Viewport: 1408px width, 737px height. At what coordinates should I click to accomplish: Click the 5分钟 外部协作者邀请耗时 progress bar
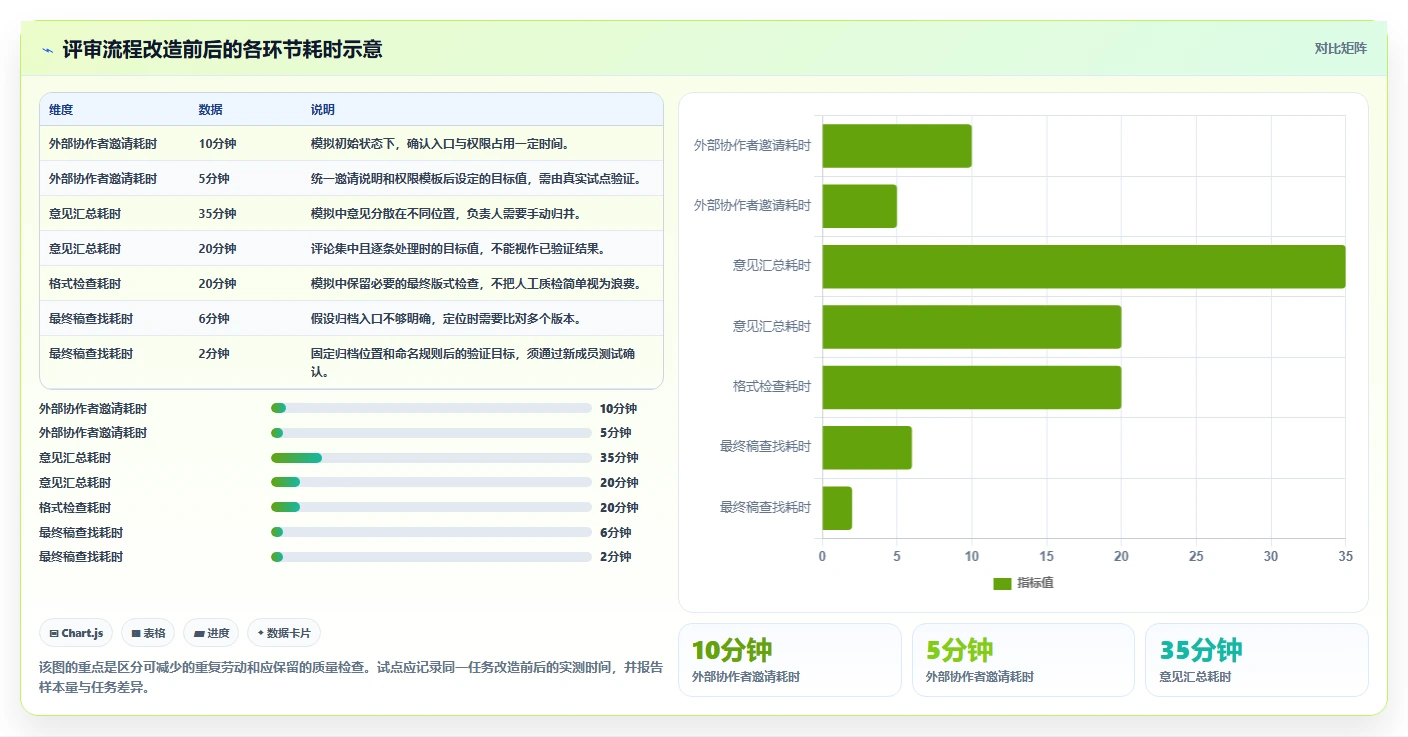pos(431,433)
